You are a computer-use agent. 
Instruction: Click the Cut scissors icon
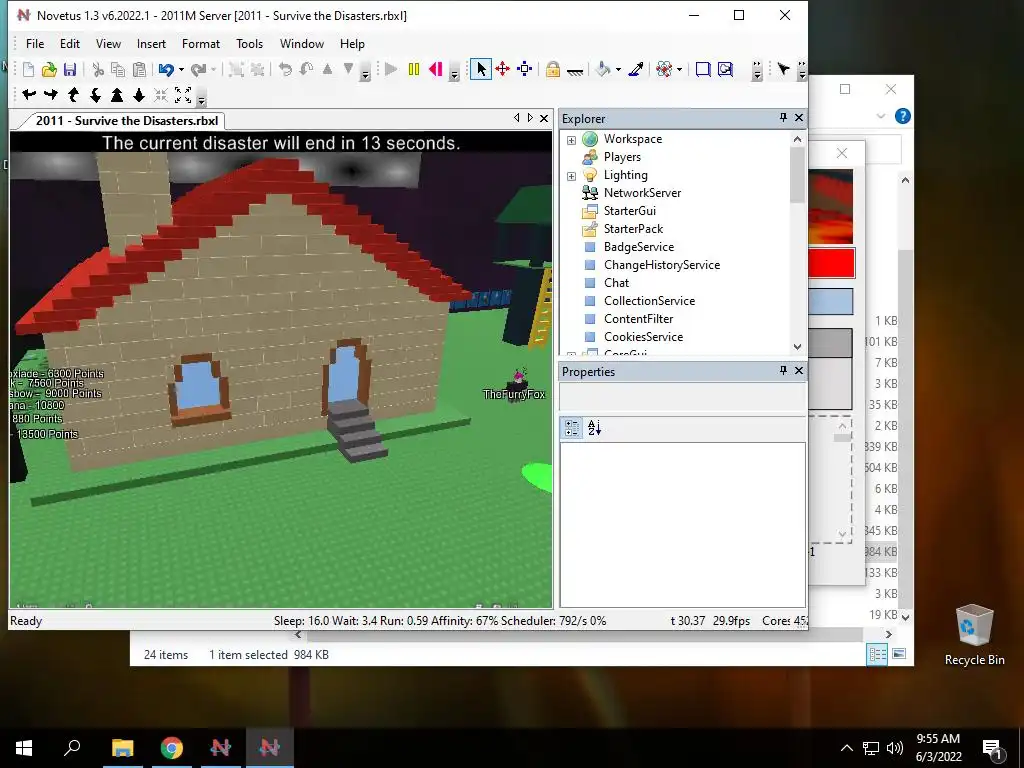pyautogui.click(x=98, y=69)
